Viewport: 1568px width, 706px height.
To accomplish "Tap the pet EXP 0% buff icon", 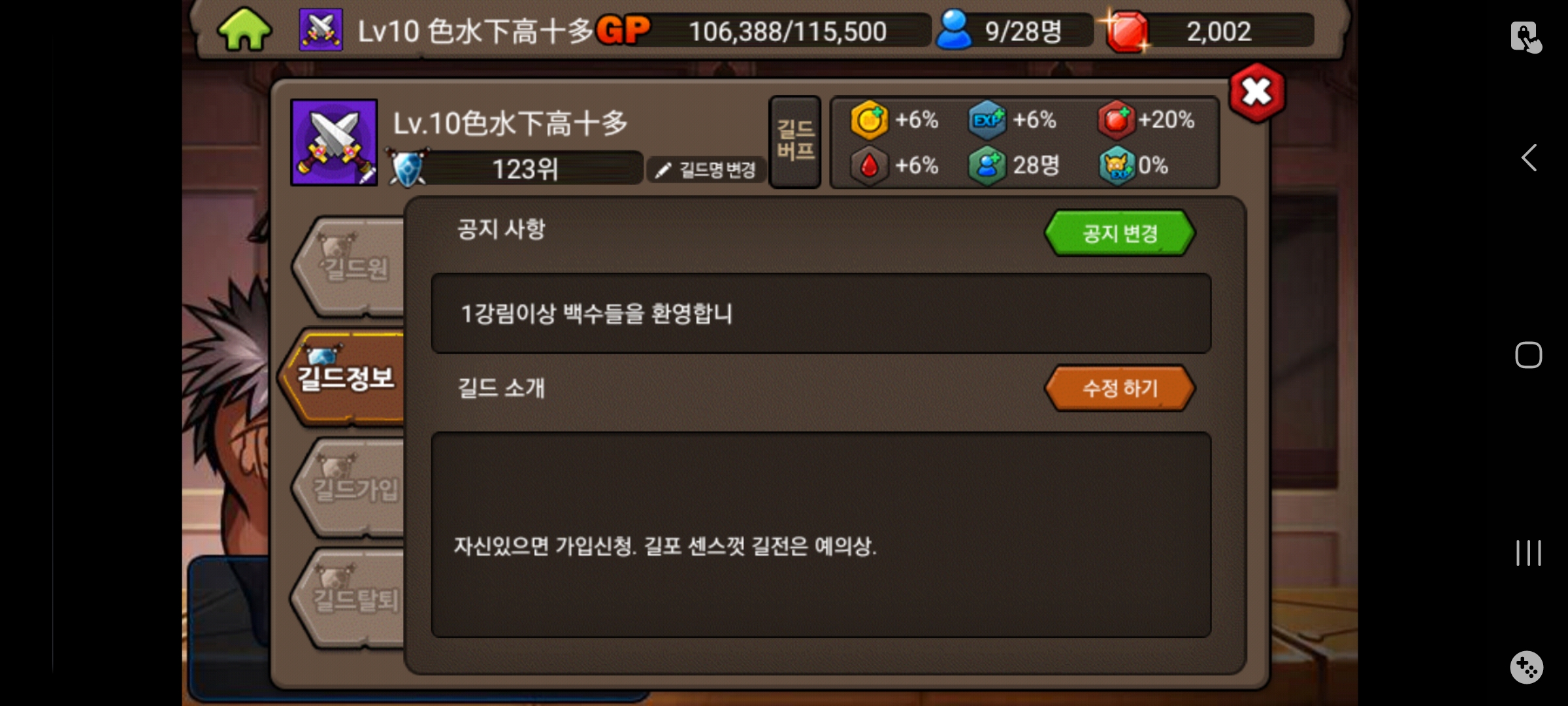I will coord(1117,166).
